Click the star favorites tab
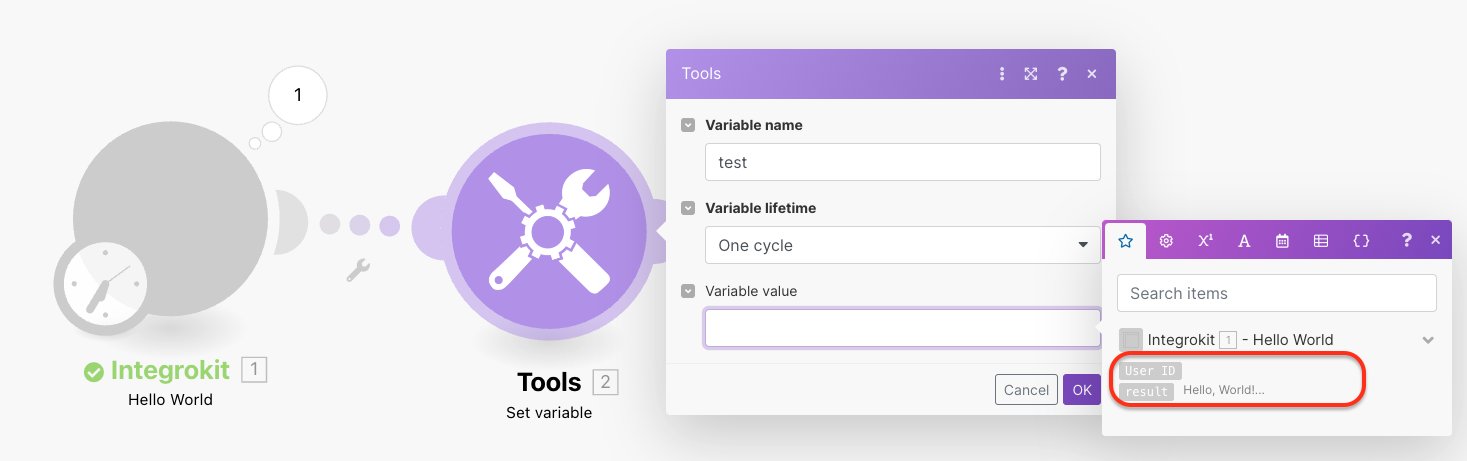 click(x=1125, y=241)
